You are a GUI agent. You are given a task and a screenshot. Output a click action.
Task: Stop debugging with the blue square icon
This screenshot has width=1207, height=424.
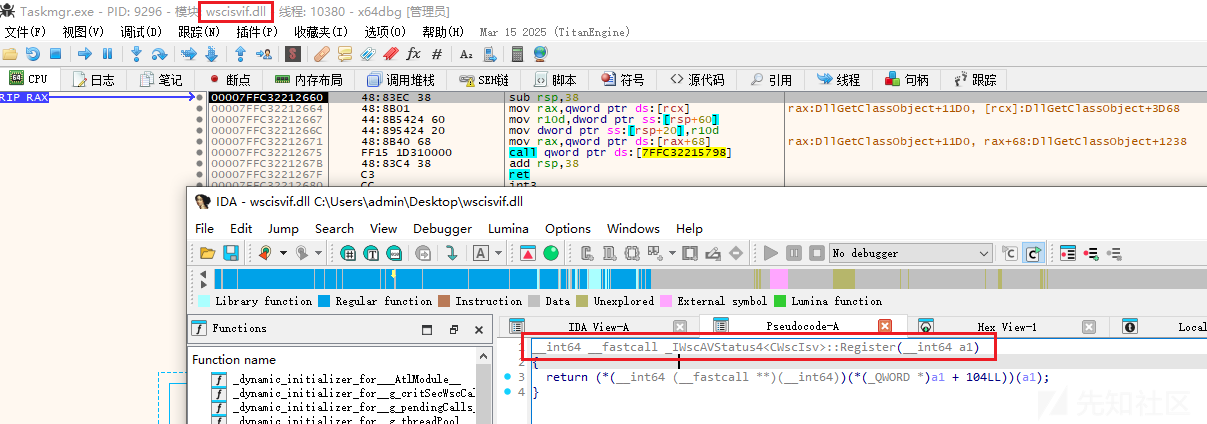click(x=54, y=54)
